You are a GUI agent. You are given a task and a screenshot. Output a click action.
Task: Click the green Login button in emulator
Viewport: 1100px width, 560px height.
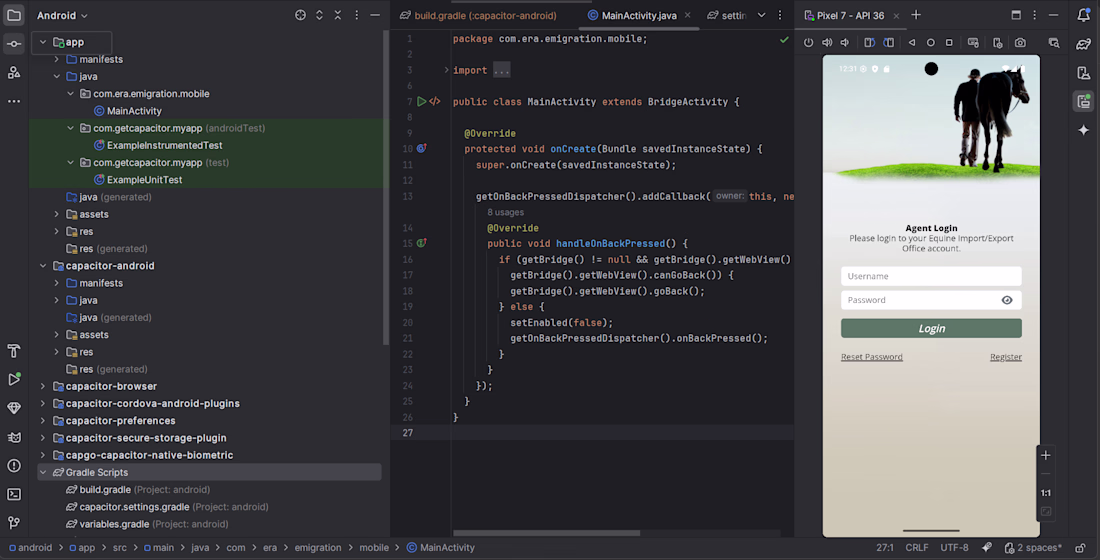pos(931,328)
